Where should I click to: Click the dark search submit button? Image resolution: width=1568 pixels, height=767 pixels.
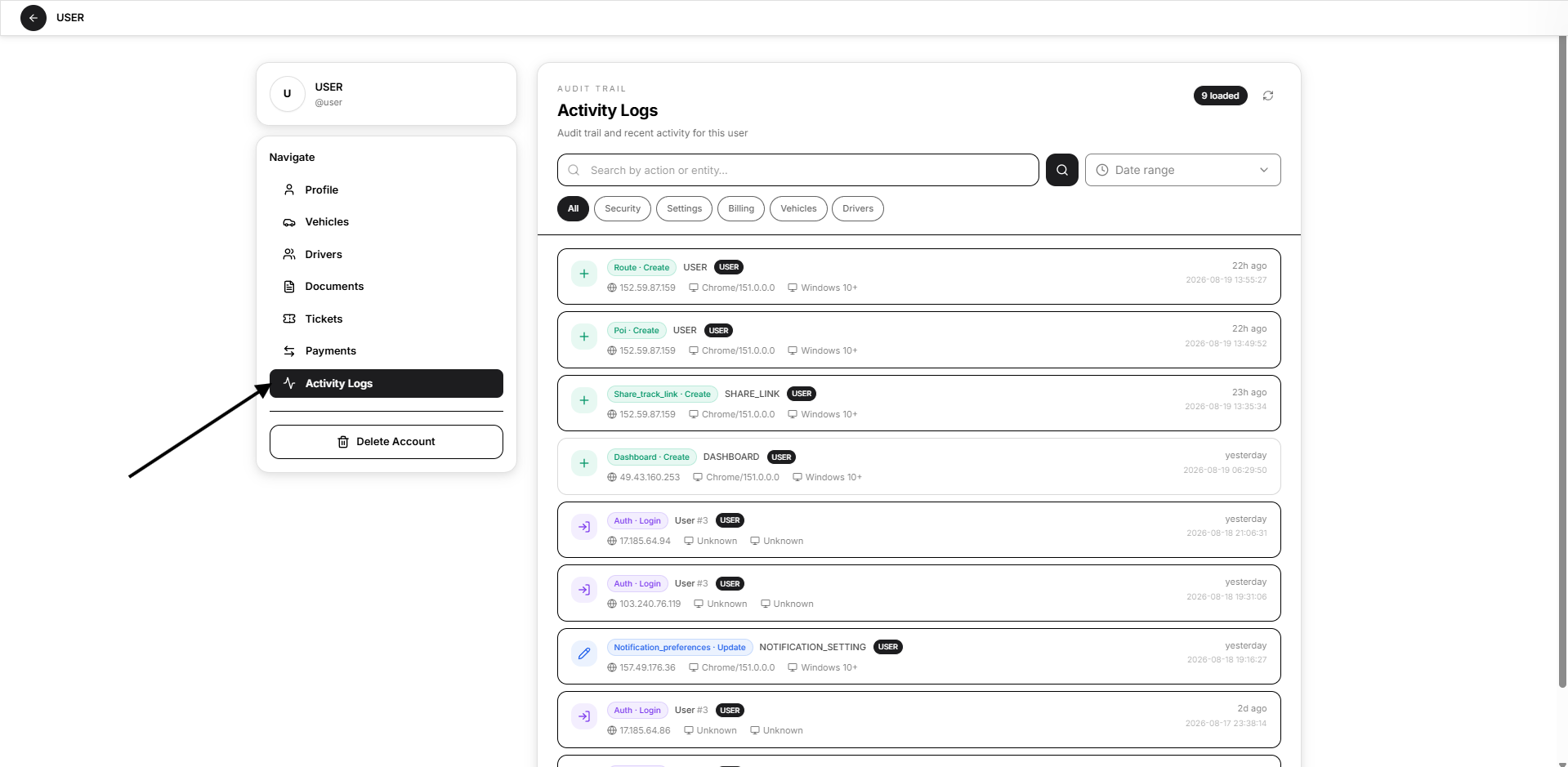click(x=1062, y=170)
